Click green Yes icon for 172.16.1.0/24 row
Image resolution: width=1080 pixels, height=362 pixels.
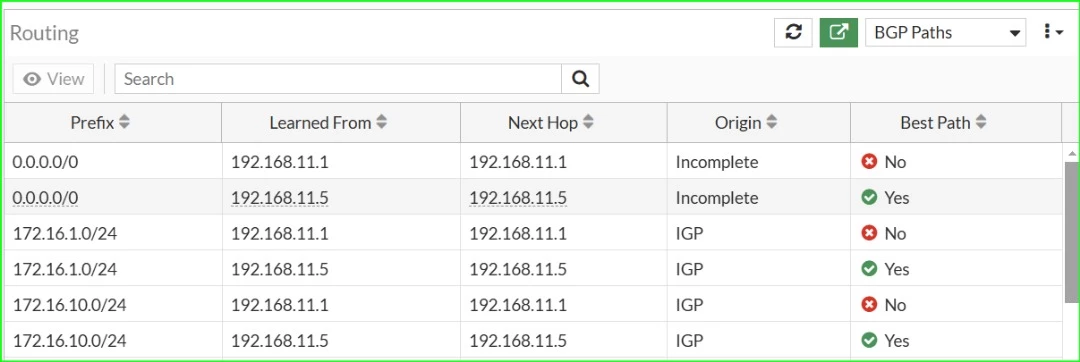pyautogui.click(x=869, y=269)
